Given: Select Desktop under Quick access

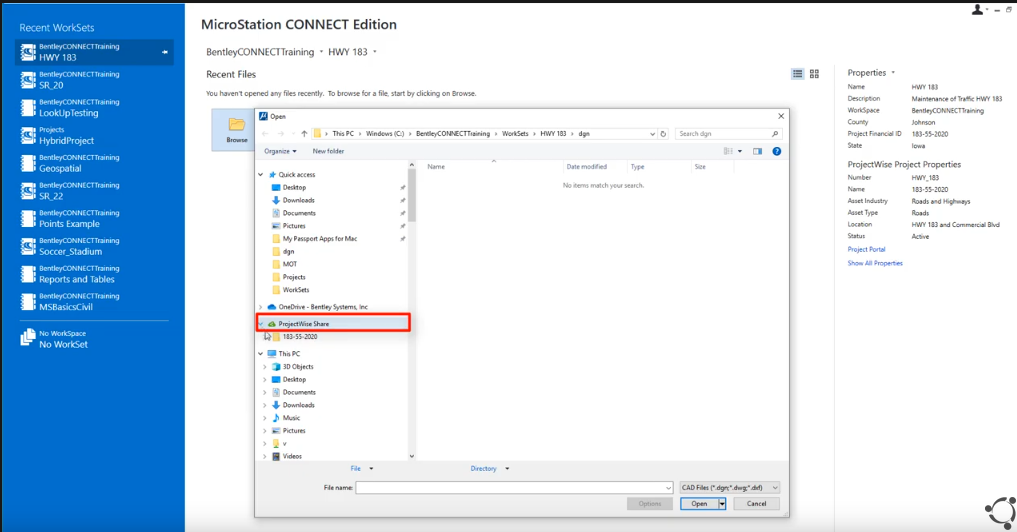Looking at the screenshot, I should point(294,187).
